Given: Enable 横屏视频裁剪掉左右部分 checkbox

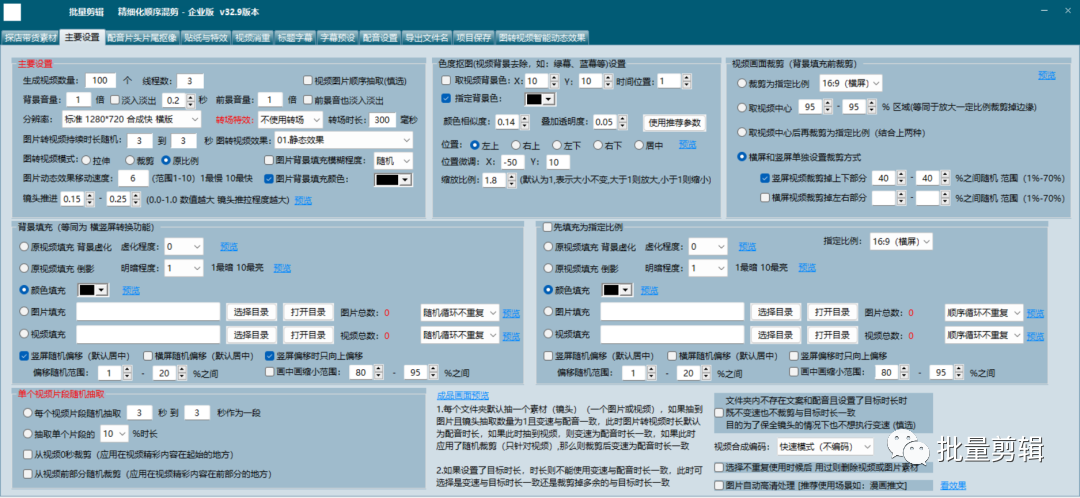Looking at the screenshot, I should 765,198.
